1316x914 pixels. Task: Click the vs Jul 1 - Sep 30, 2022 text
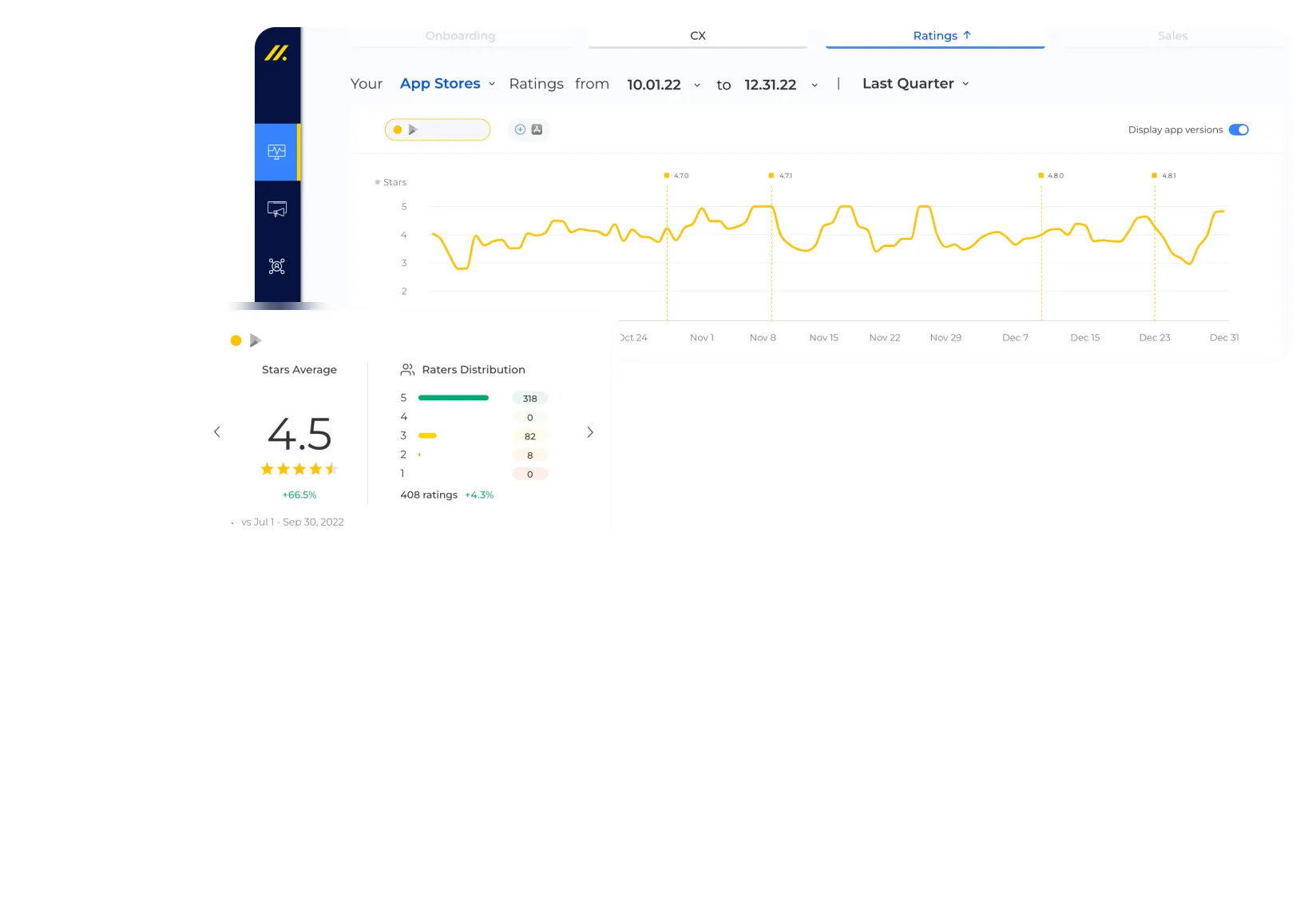(292, 523)
